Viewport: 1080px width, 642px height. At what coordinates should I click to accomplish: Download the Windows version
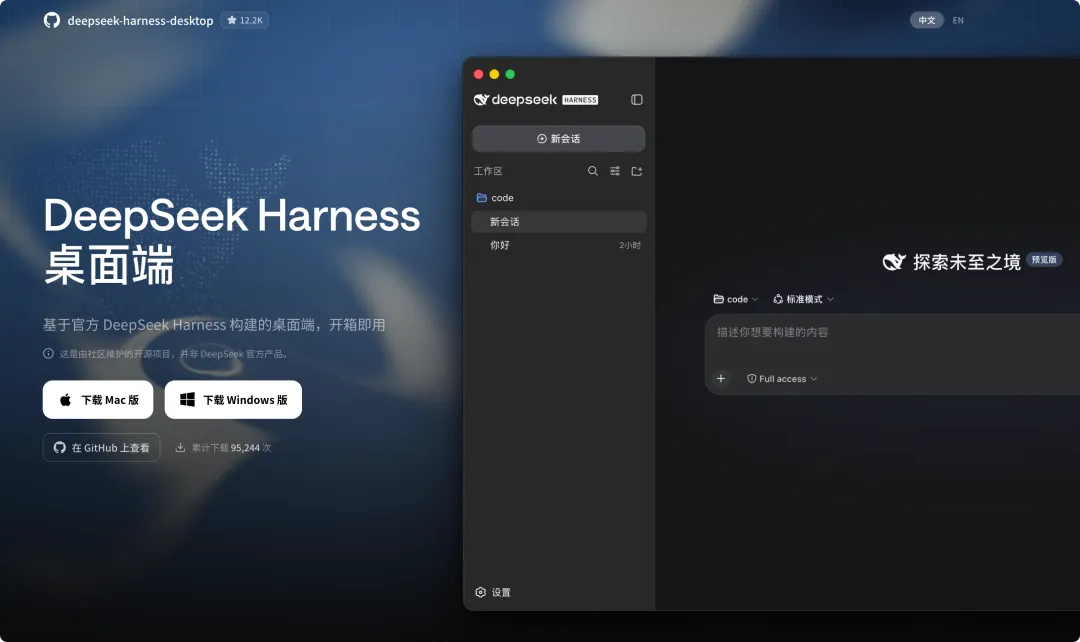tap(233, 400)
